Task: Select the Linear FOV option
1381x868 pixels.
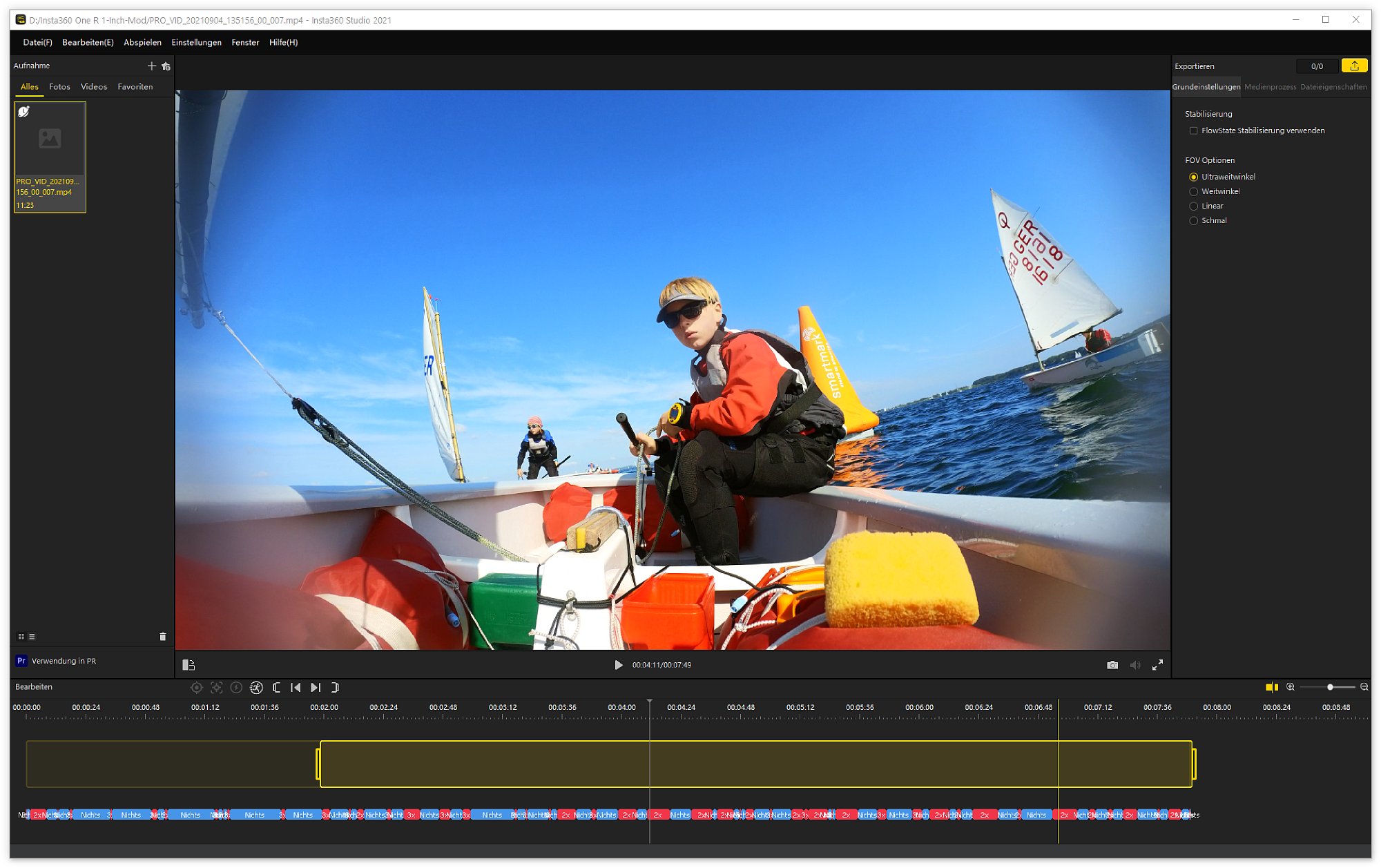Action: click(1193, 206)
